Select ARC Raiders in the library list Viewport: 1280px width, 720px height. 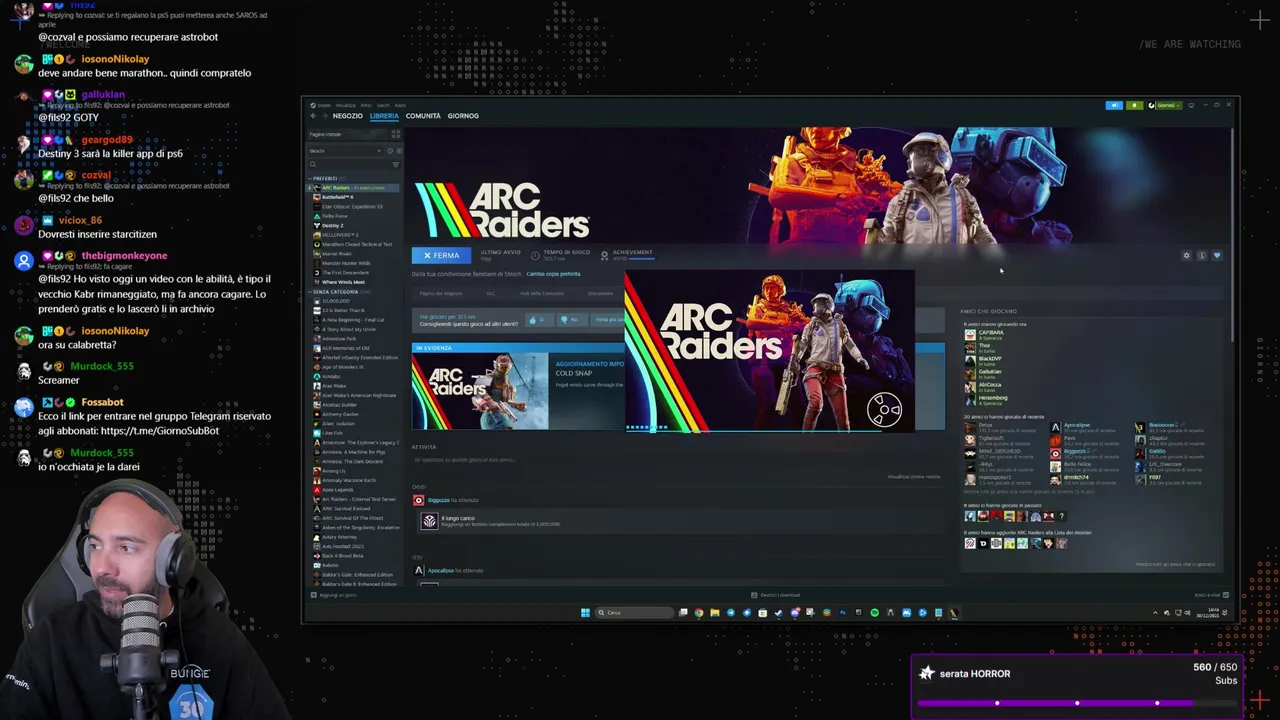(352, 188)
